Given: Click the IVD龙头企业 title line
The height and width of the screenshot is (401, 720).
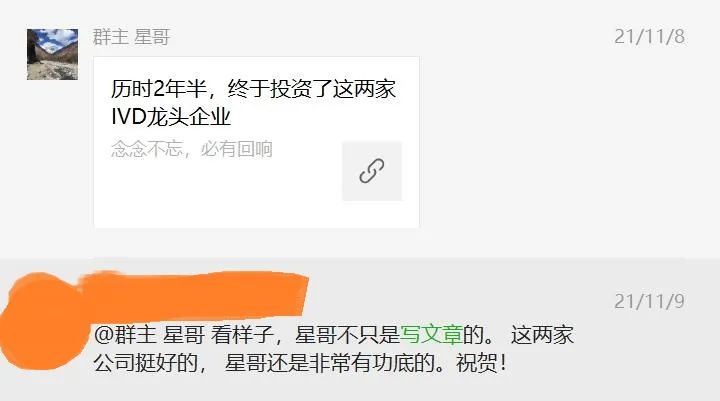Looking at the screenshot, I should (171, 117).
